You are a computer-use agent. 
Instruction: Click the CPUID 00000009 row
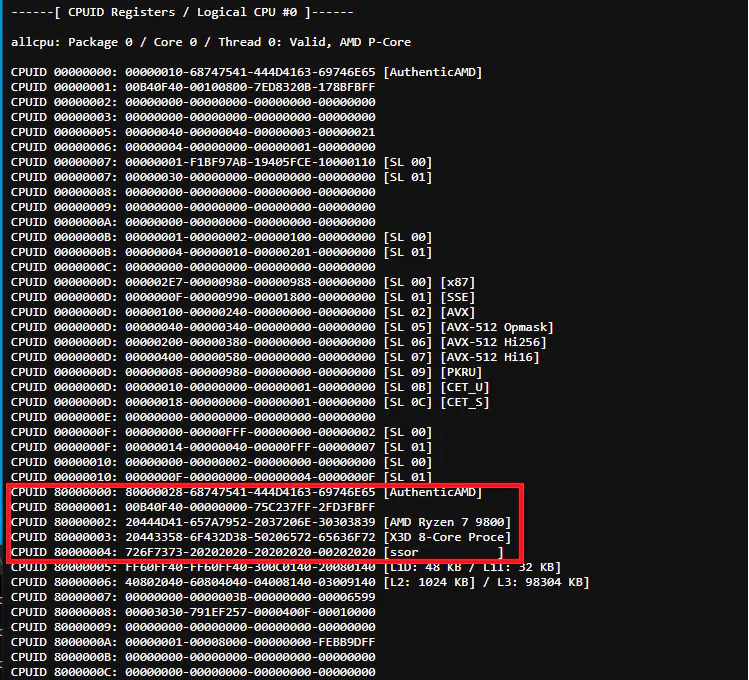pos(193,207)
